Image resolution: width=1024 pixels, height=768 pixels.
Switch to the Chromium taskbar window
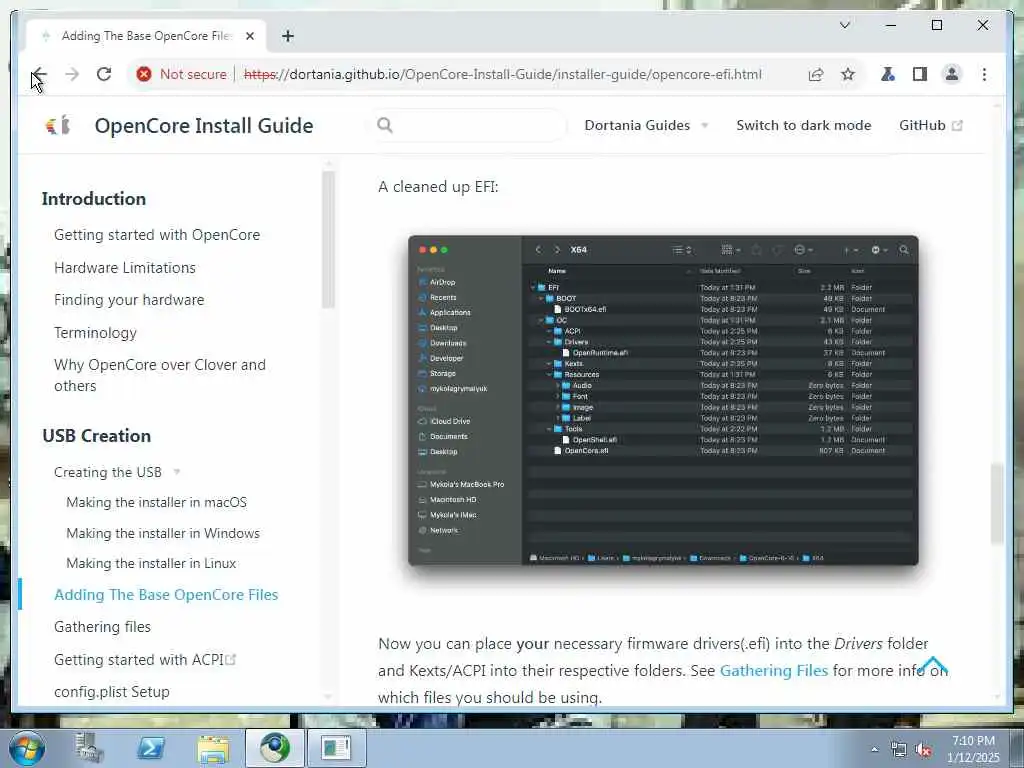tap(275, 748)
